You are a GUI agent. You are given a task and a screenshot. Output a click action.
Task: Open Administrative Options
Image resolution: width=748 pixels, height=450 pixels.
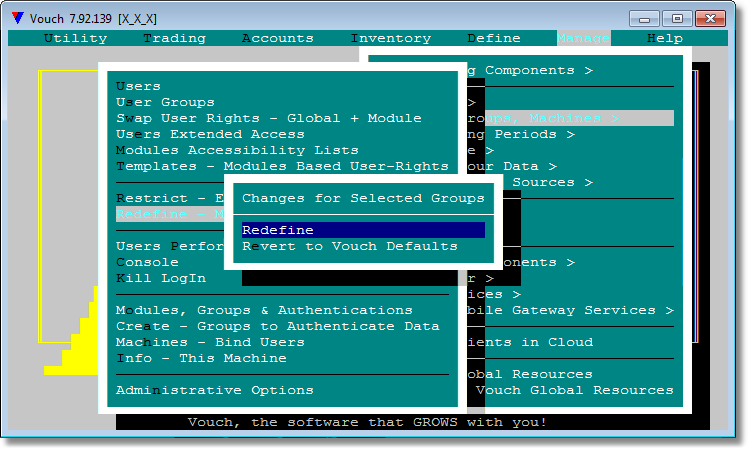215,390
